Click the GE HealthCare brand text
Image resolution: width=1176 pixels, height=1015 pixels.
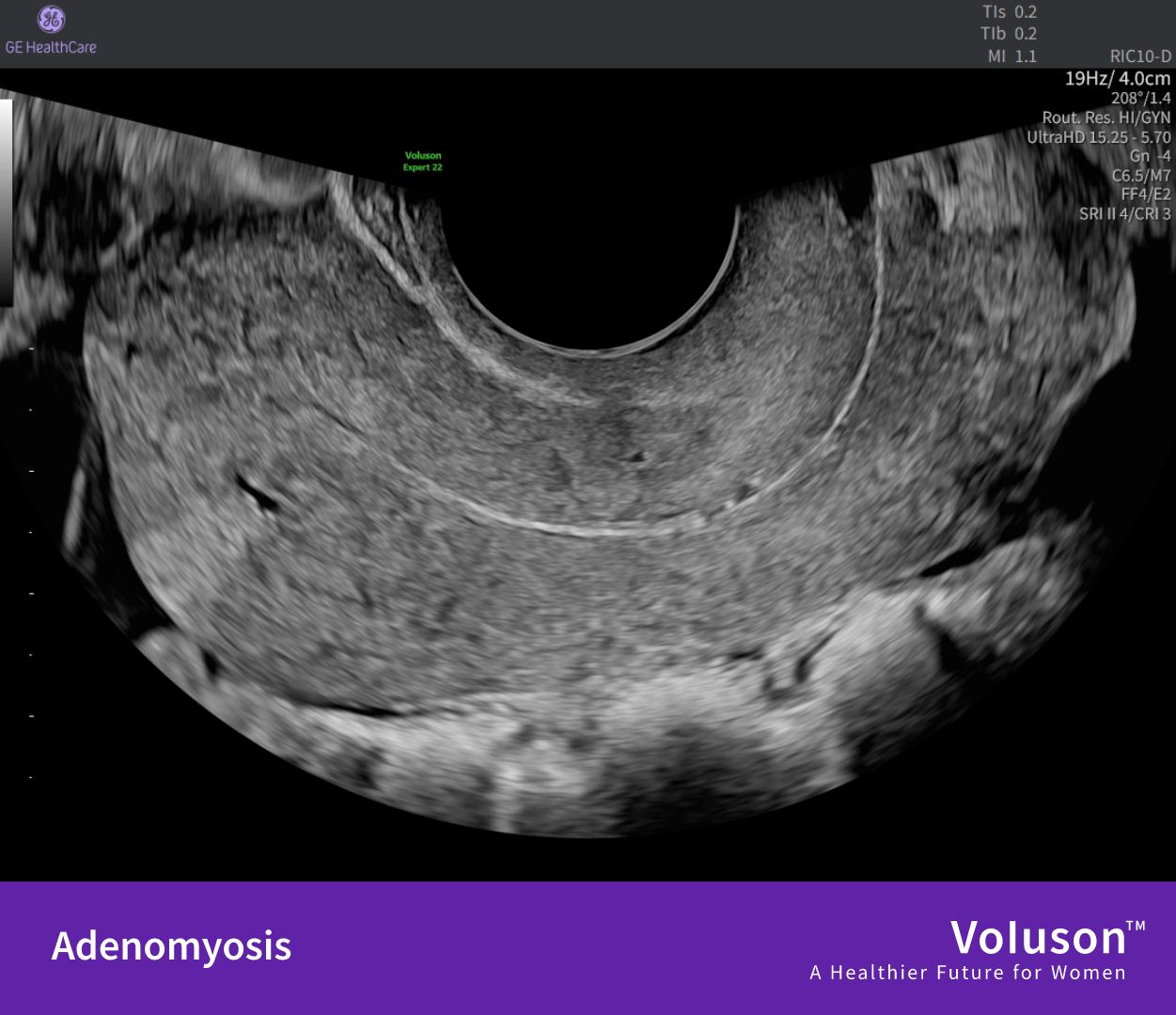[x=51, y=47]
